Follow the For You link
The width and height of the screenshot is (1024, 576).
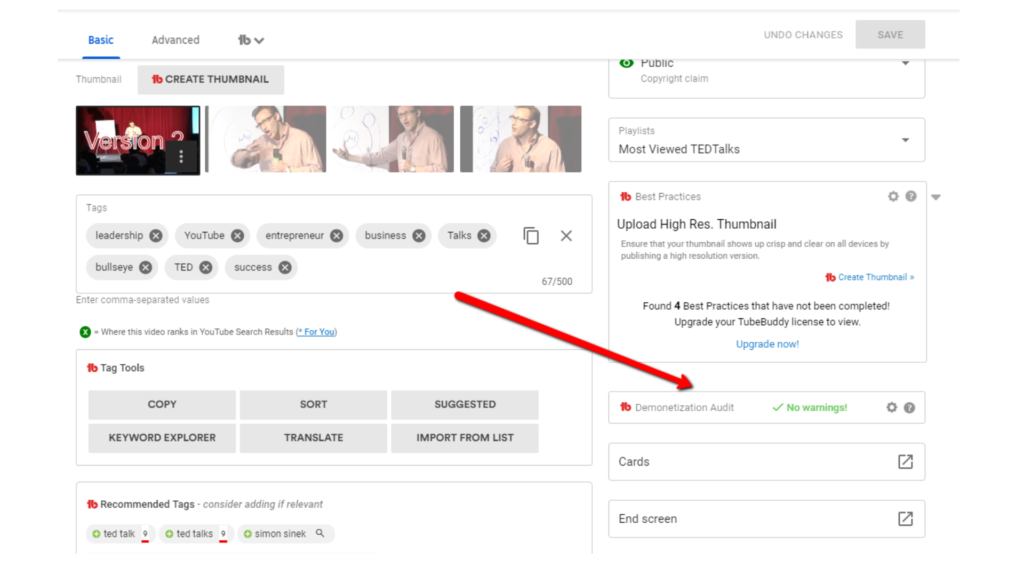click(317, 332)
